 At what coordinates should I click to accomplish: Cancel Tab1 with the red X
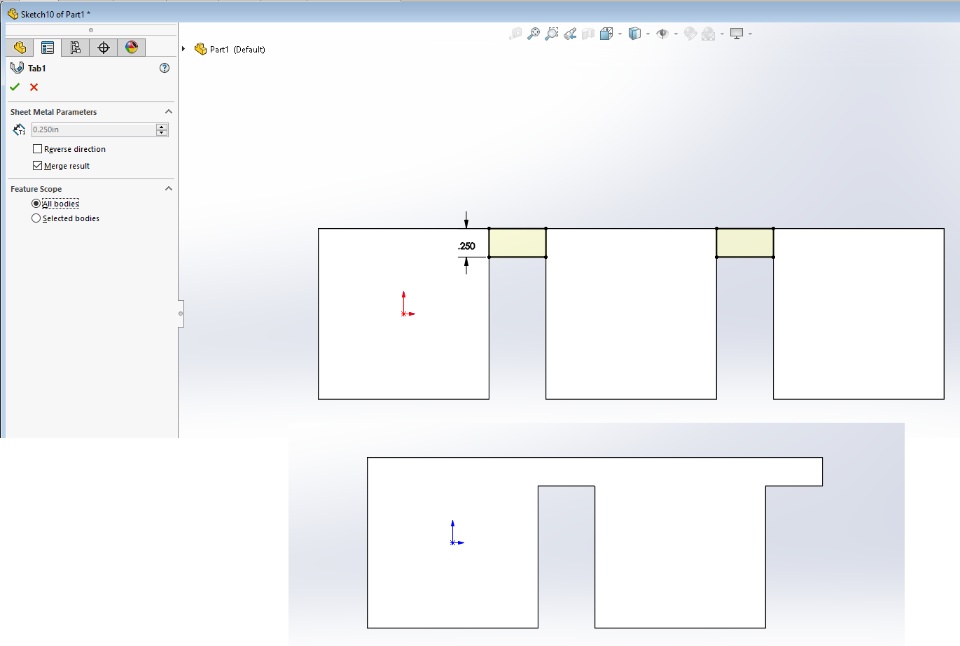point(34,87)
